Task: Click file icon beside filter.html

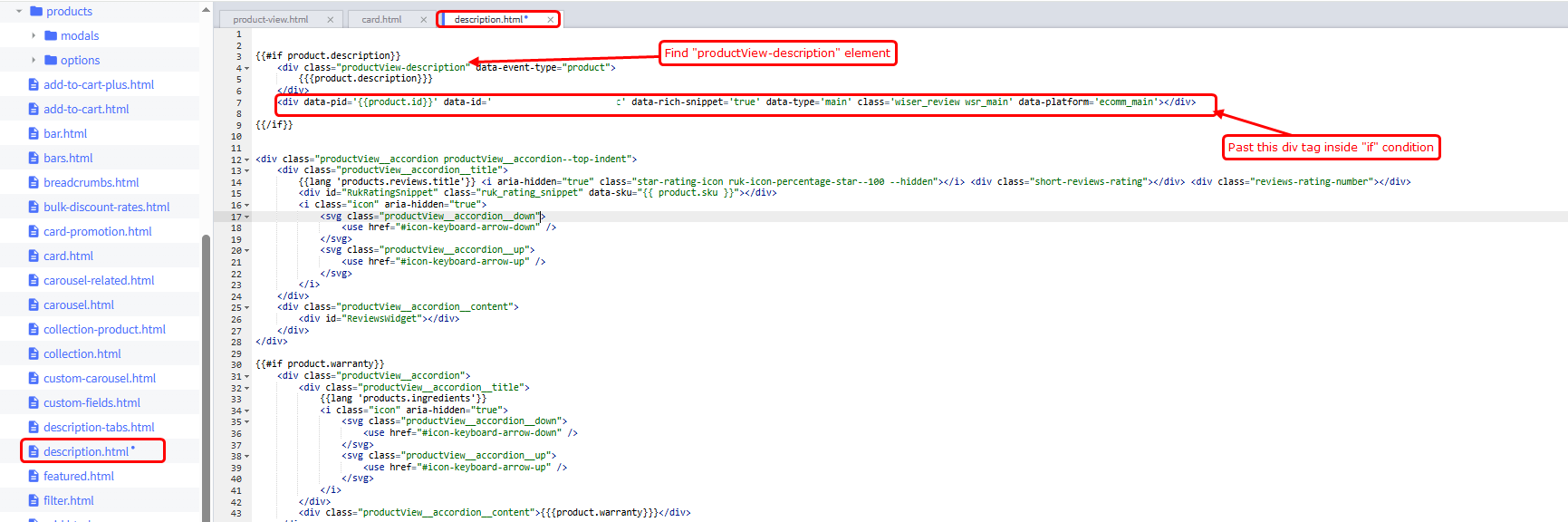Action: tap(34, 500)
